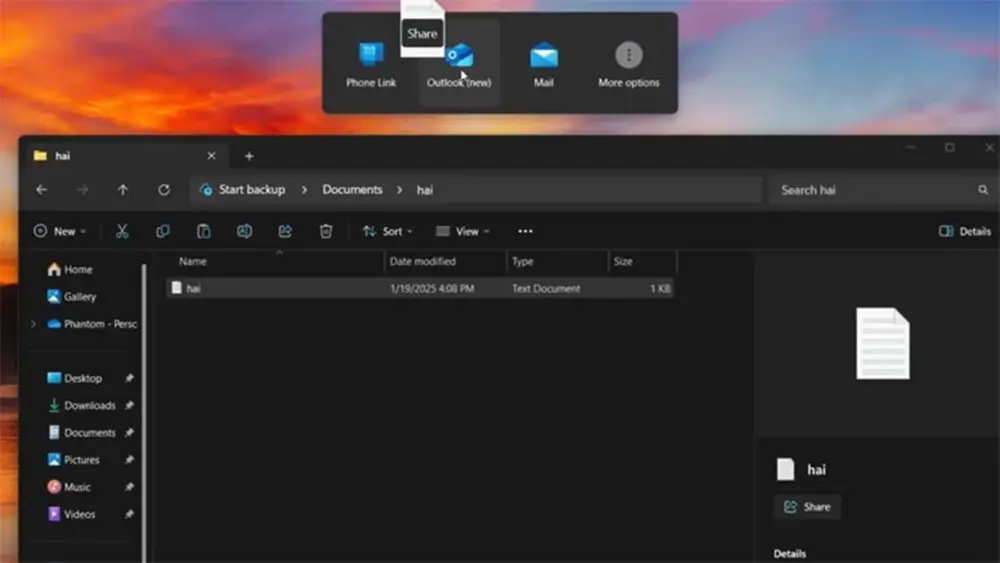
Task: Click the Delete trash icon
Action: [x=326, y=231]
